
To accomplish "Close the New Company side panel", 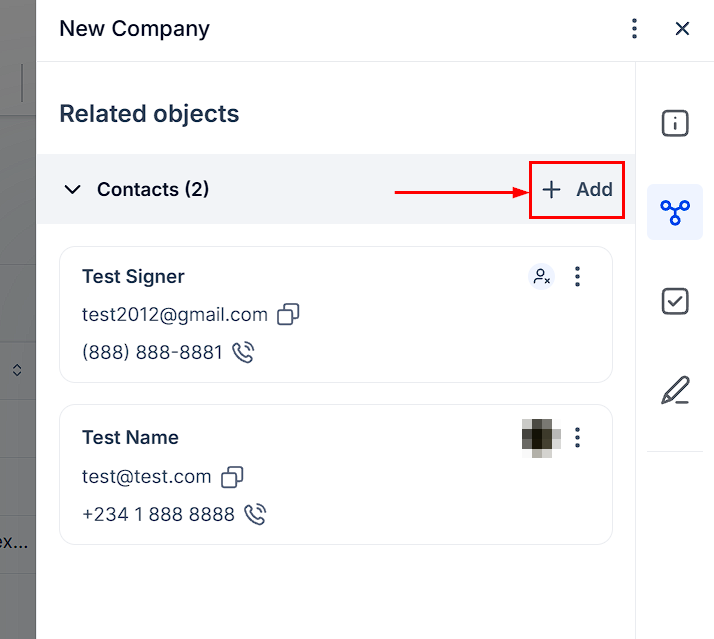I will (x=682, y=29).
